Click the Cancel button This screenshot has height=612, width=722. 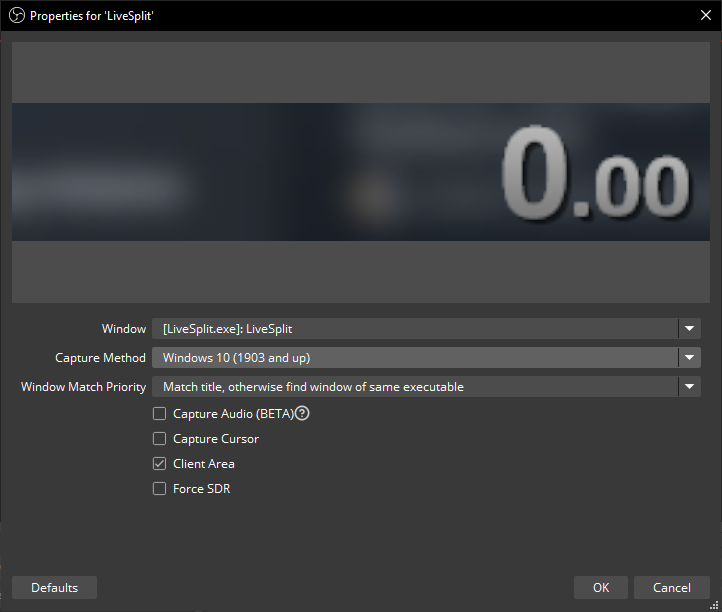point(672,588)
